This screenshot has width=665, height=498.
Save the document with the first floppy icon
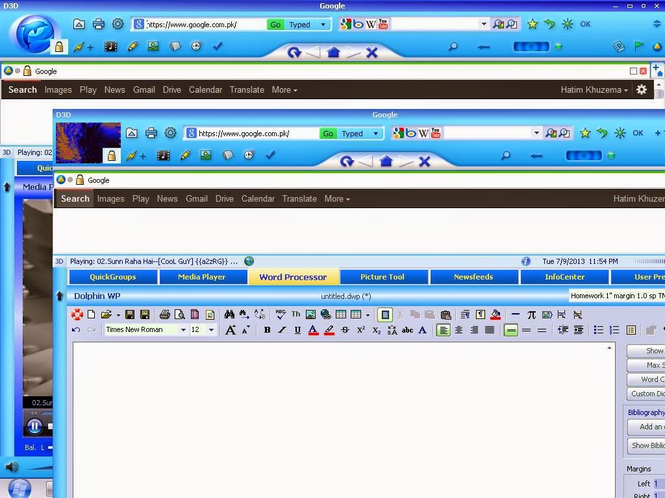point(130,314)
